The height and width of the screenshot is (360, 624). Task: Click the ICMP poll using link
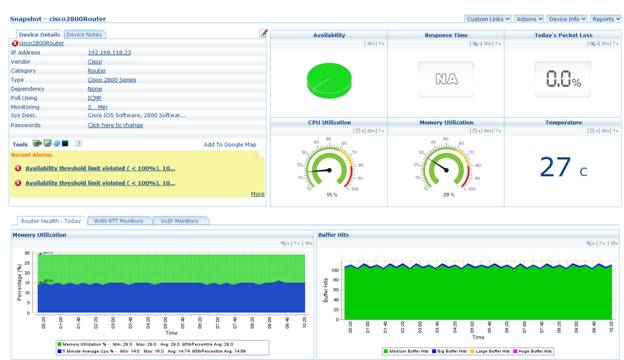tap(95, 98)
